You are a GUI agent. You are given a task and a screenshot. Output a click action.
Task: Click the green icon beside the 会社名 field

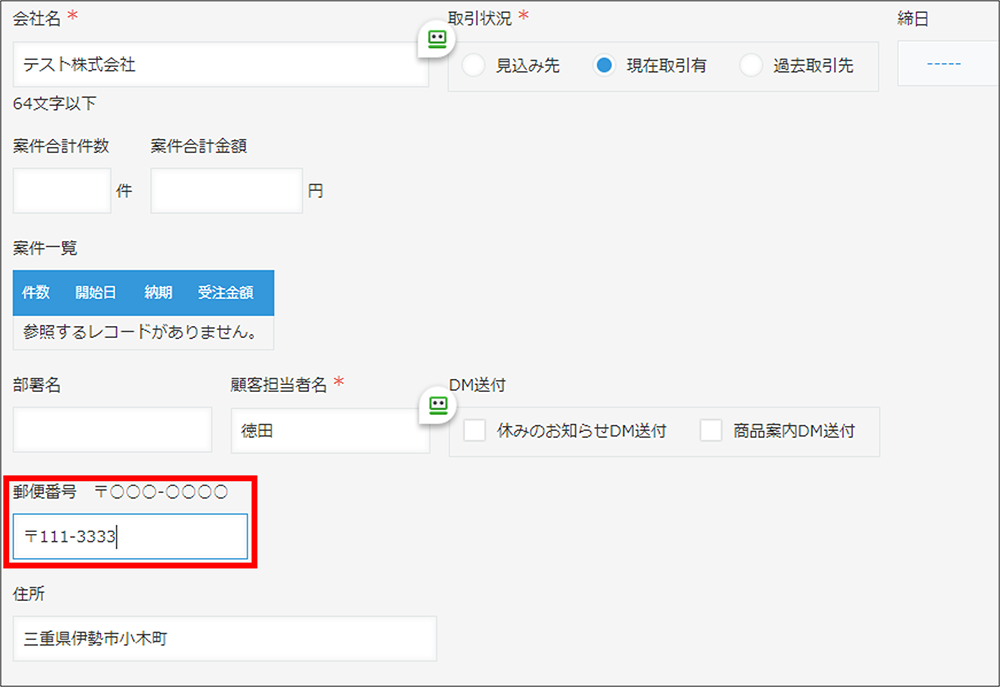[x=436, y=39]
